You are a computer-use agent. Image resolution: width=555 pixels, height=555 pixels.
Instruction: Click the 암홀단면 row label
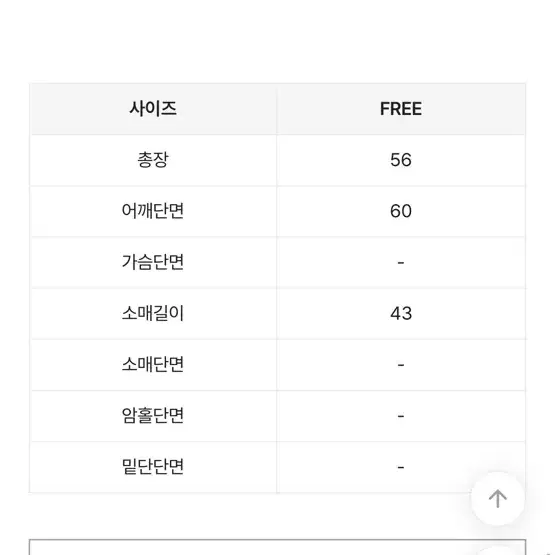point(153,416)
